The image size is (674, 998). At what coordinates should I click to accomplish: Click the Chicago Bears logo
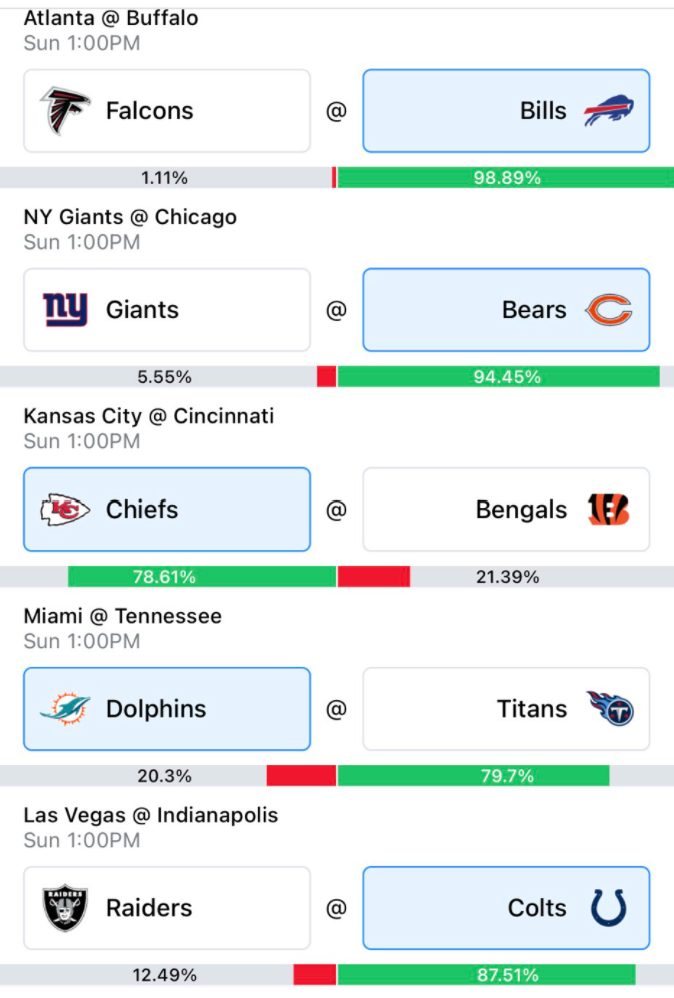(x=608, y=310)
